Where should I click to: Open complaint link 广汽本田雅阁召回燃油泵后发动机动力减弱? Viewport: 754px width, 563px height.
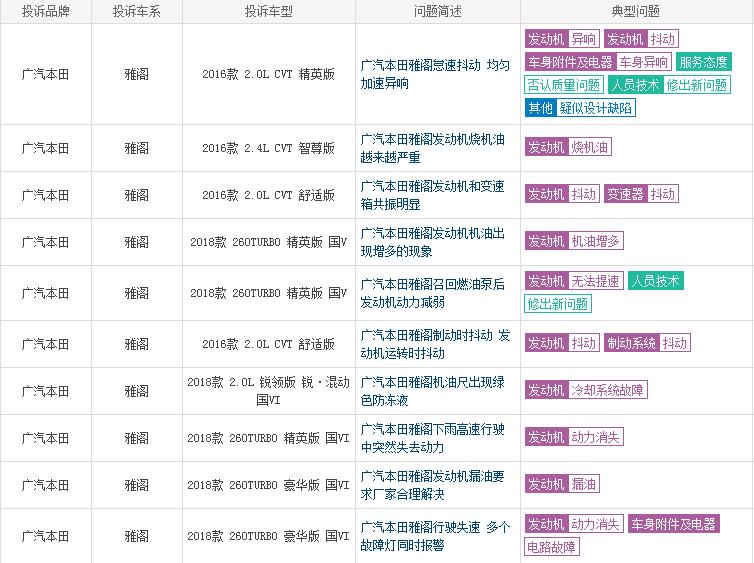[432, 293]
